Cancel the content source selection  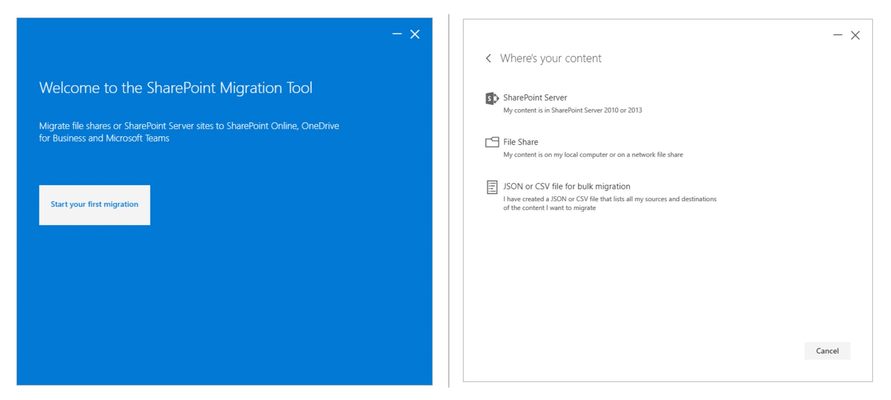827,351
